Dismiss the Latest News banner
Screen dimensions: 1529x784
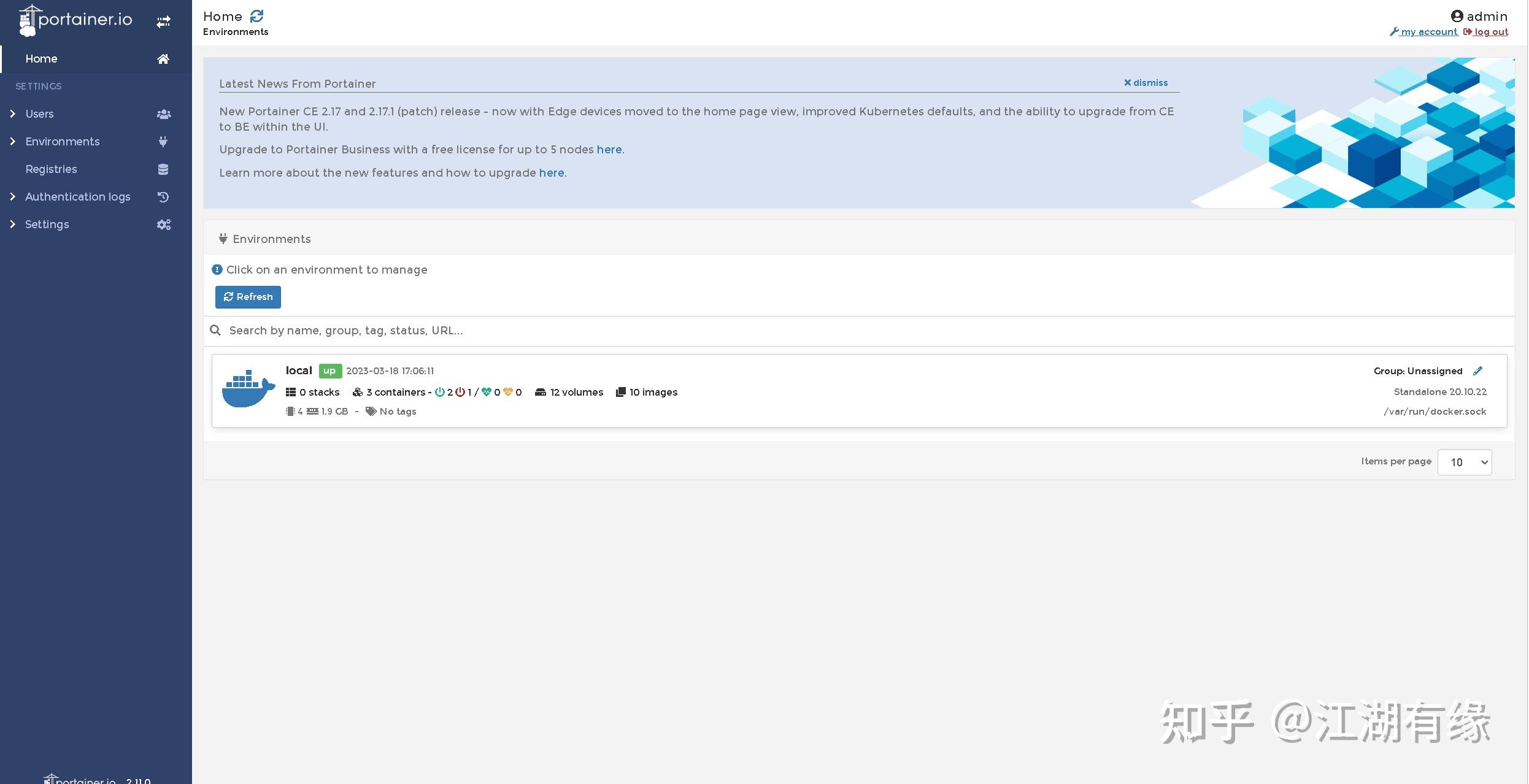click(1145, 82)
